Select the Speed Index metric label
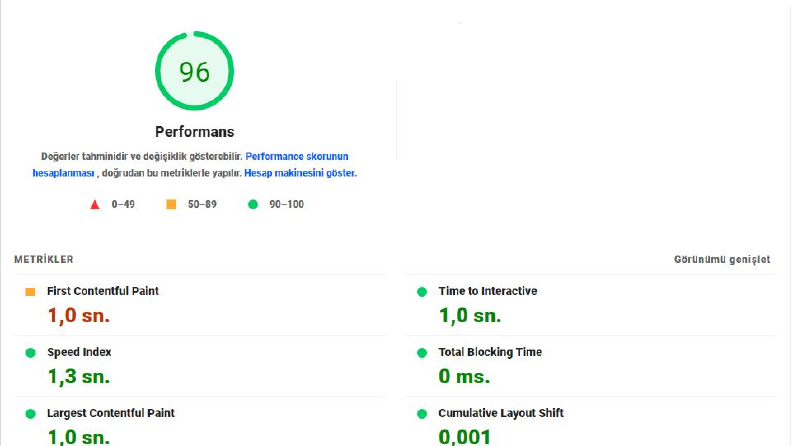The width and height of the screenshot is (793, 446). 79,352
